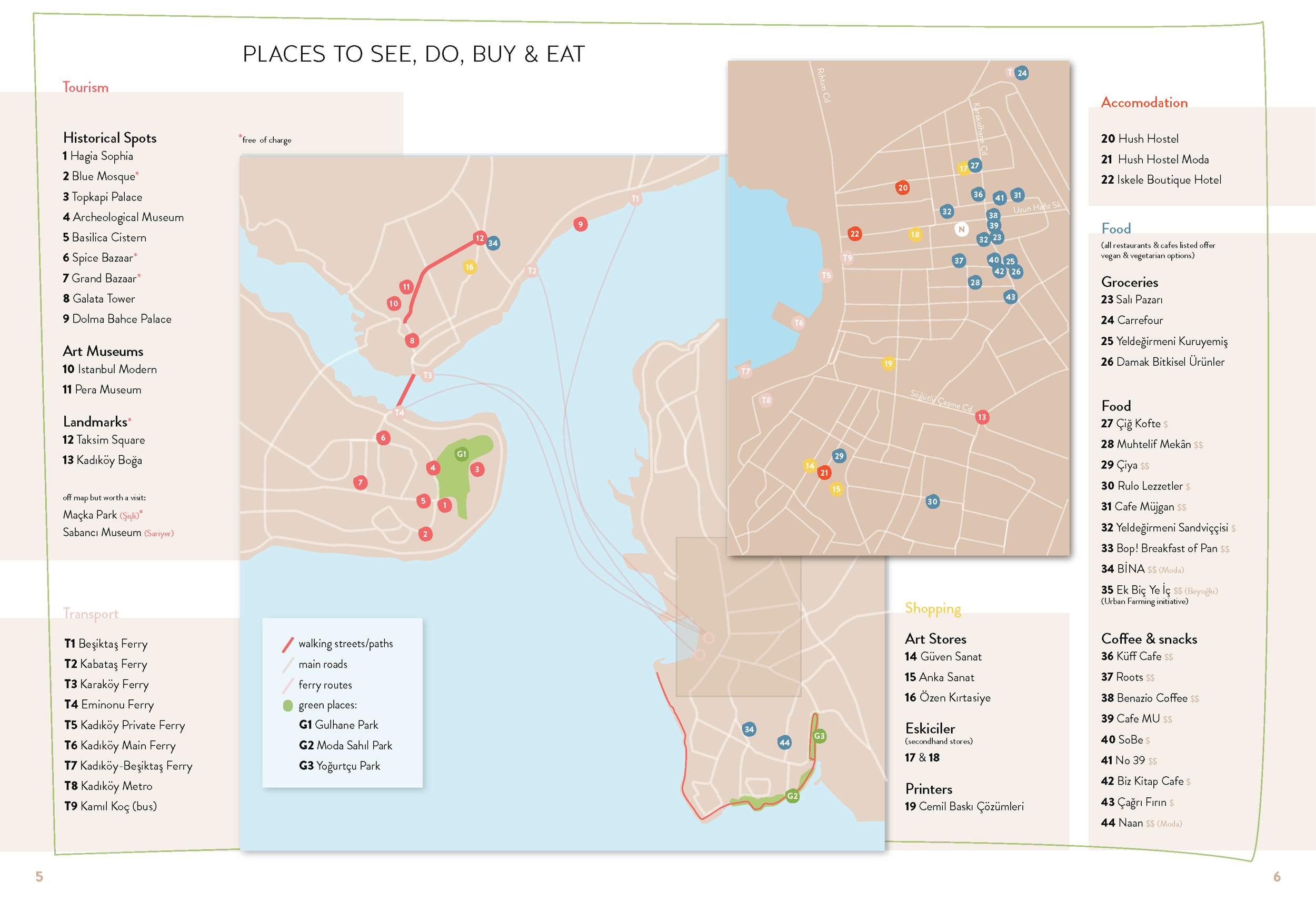Click the red walking streets/paths legend line
This screenshot has height=912, width=1316.
[288, 645]
